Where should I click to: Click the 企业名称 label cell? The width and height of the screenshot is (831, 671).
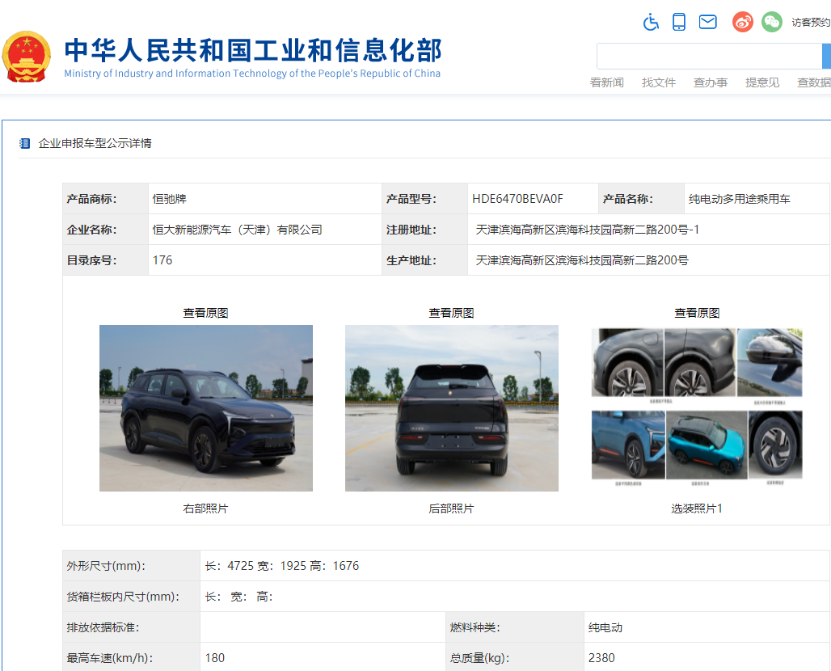[x=105, y=229]
